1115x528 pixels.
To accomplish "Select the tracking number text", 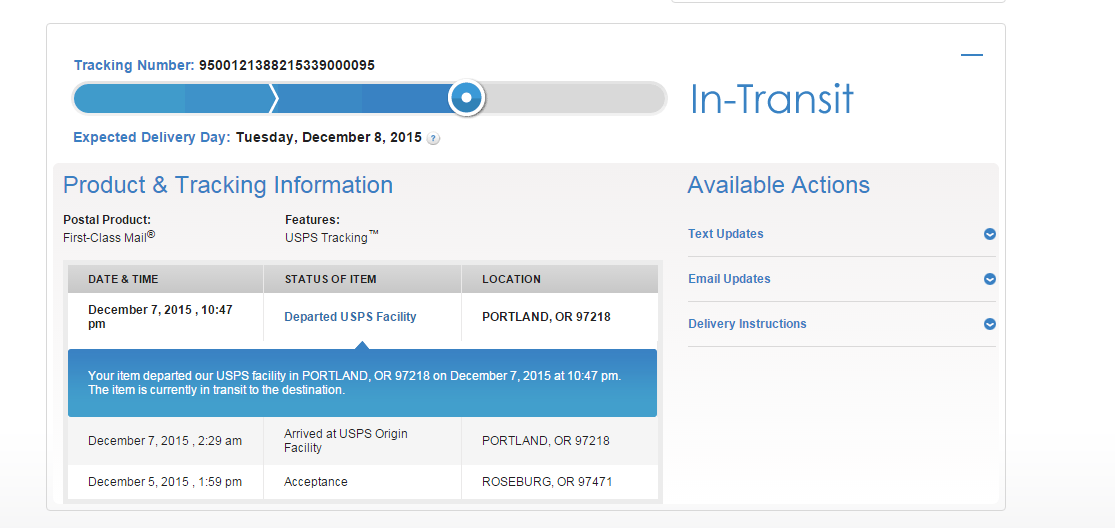I will [x=286, y=66].
